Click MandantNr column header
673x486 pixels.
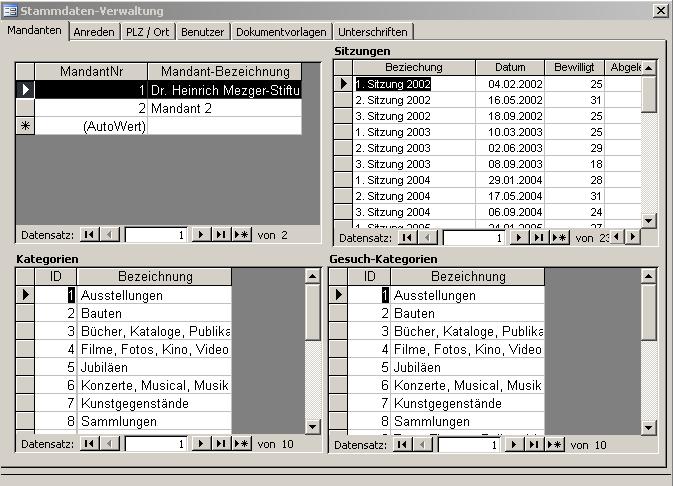tap(91, 71)
